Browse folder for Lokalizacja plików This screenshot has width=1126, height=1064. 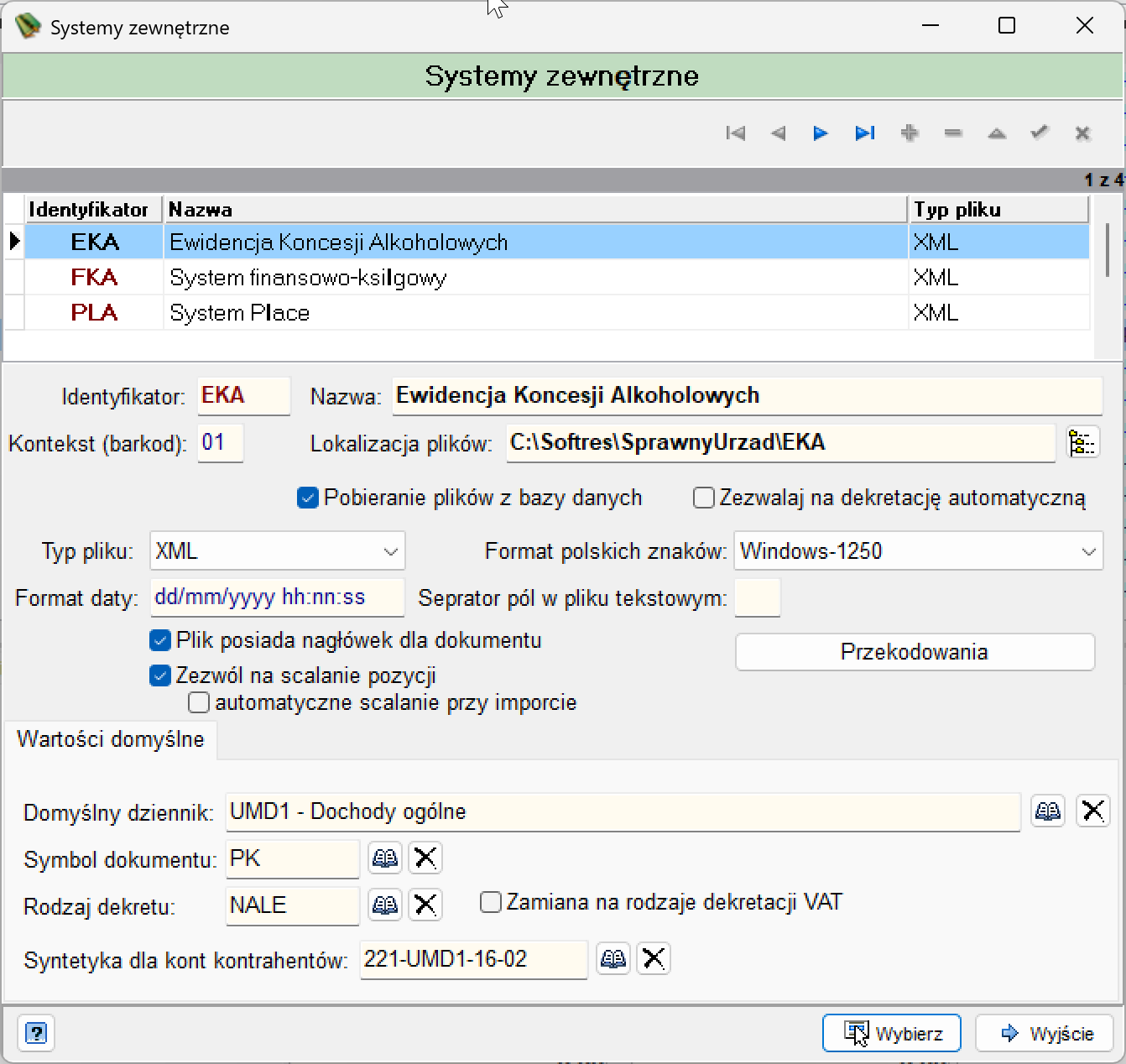point(1082,442)
